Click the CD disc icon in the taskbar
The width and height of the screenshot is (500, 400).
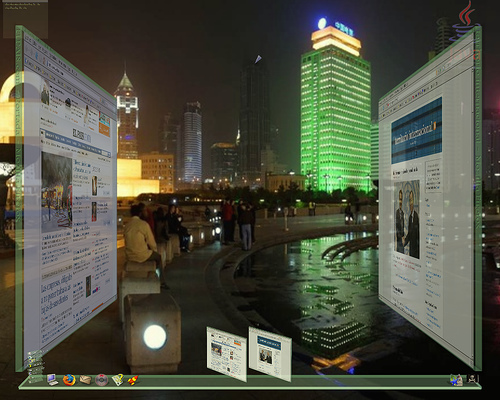click(102, 380)
